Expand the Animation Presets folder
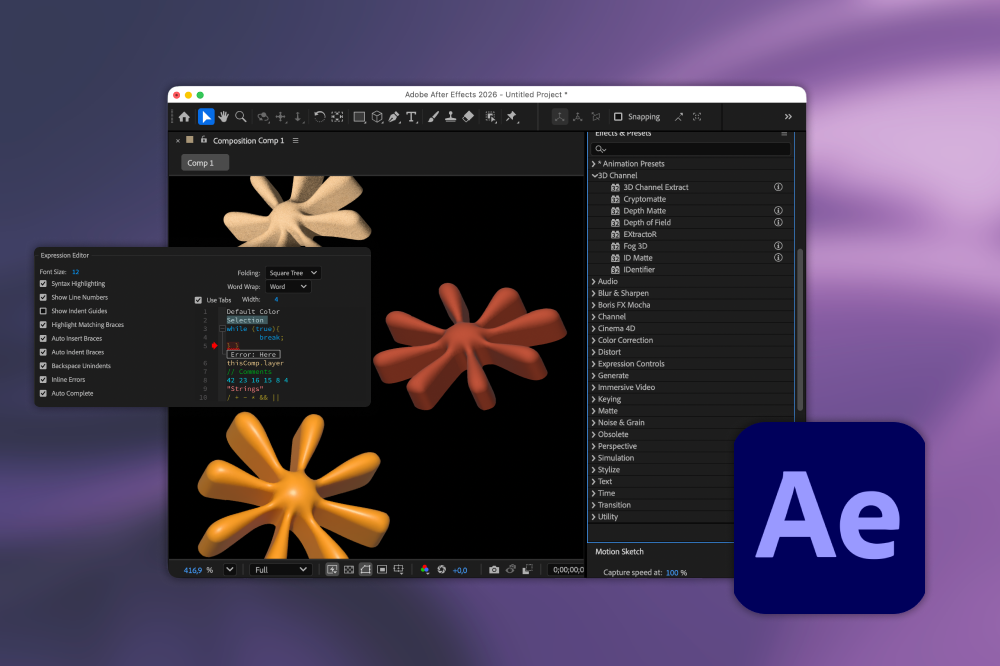1000x666 pixels. tap(594, 164)
